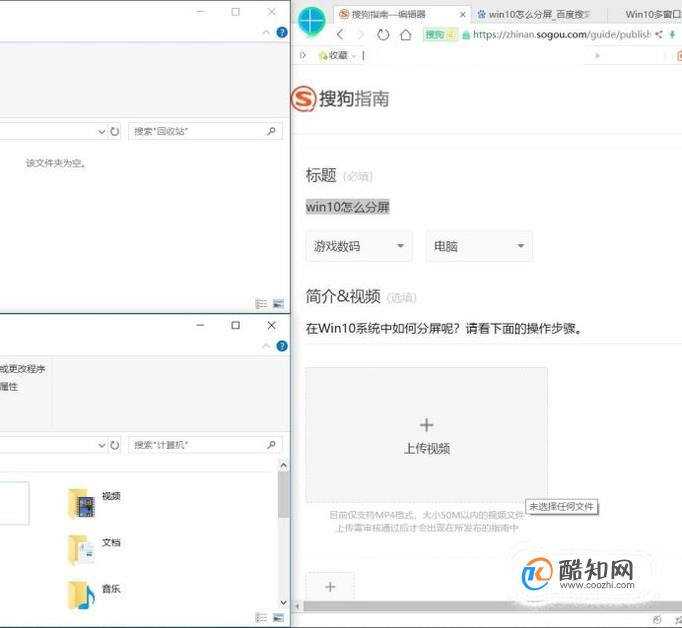Click the Sogou browser logo icon
Screen dimensions: 682x628
pyautogui.click(x=311, y=22)
